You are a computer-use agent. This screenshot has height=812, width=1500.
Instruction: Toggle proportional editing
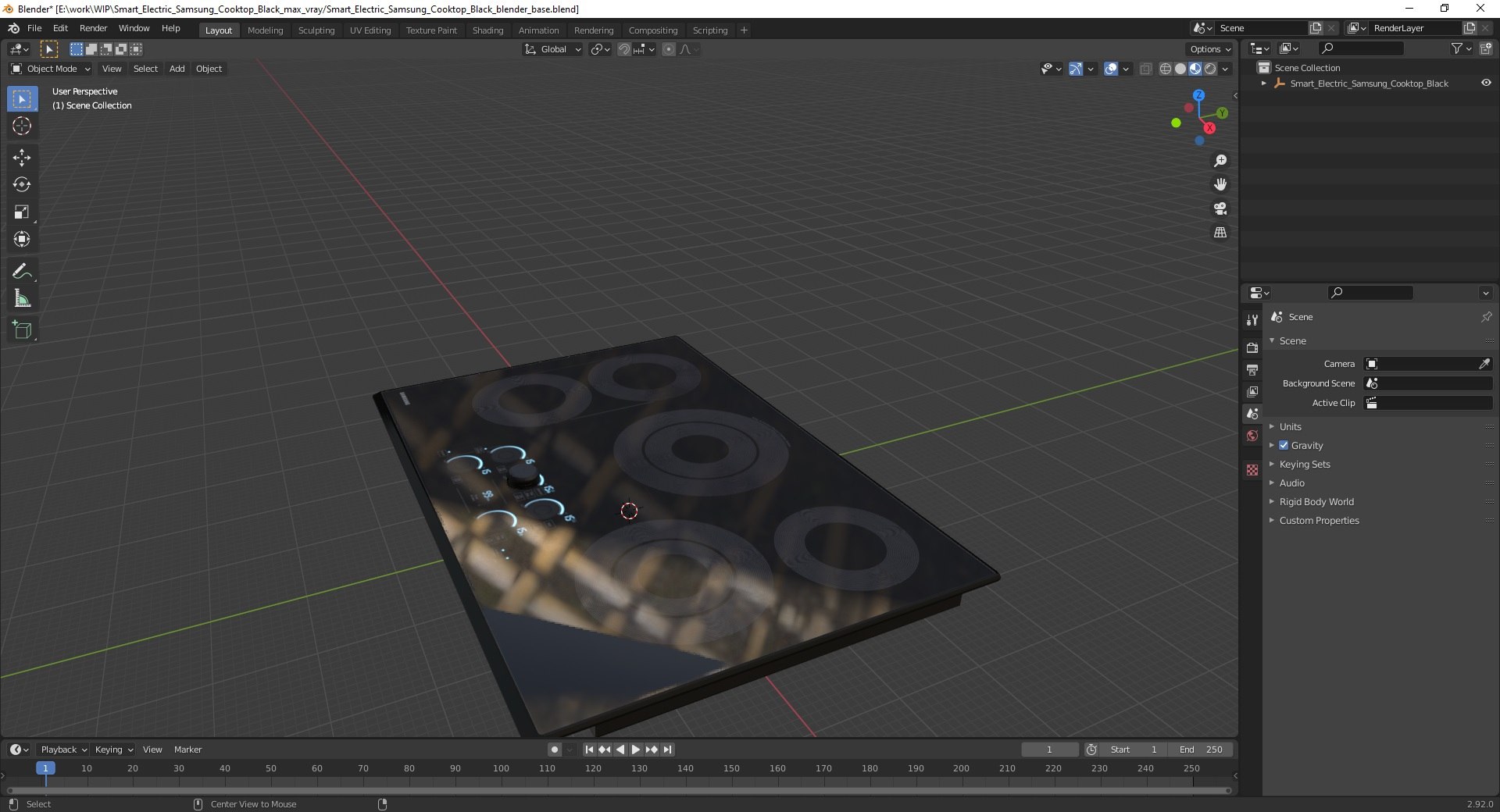pos(669,49)
